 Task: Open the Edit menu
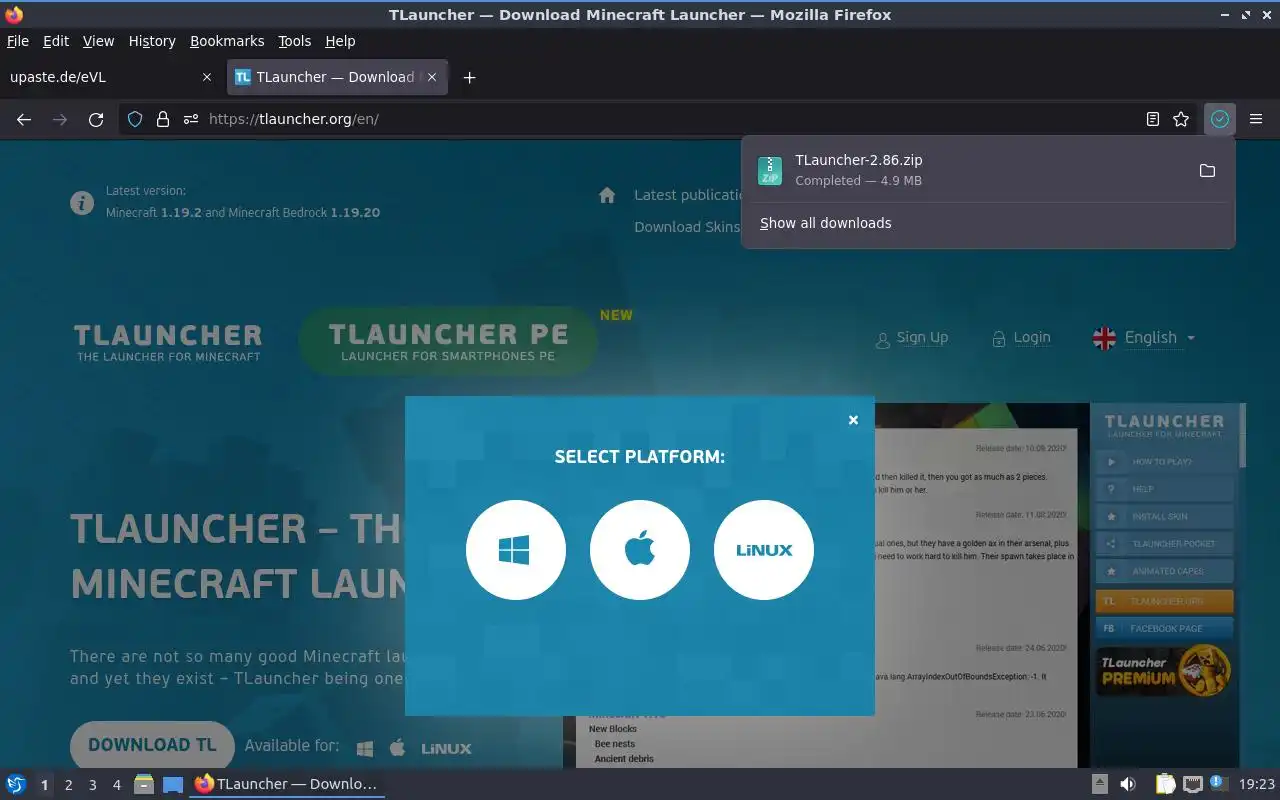(x=56, y=41)
